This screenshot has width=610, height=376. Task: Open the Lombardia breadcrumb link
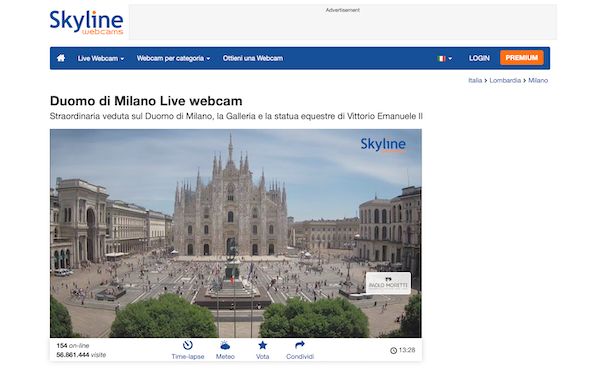505,80
